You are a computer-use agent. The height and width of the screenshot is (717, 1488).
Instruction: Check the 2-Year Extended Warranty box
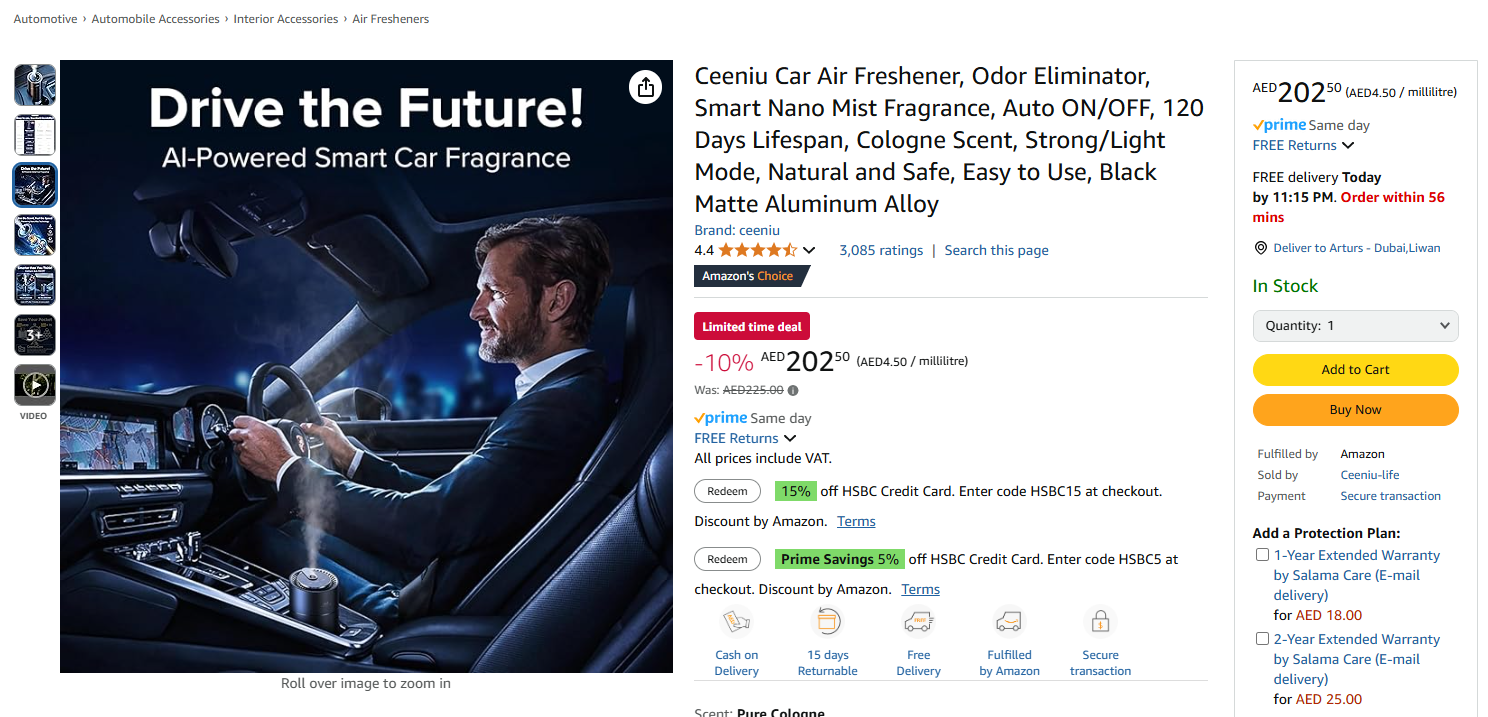point(1262,639)
